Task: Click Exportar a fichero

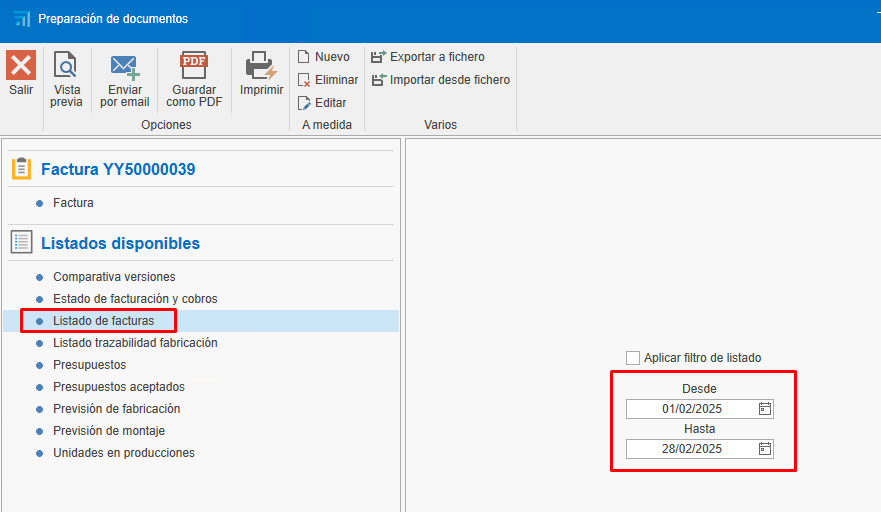Action: [x=428, y=57]
